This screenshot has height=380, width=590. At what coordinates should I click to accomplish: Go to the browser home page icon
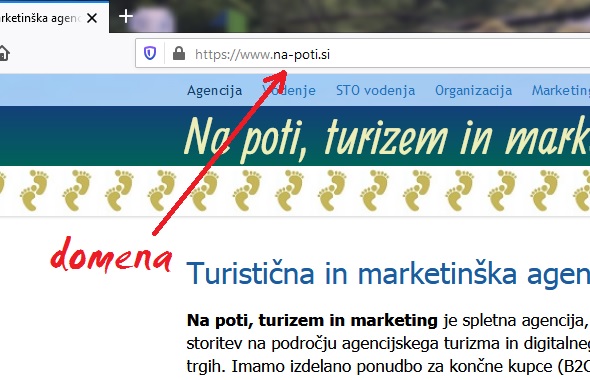tap(3, 53)
